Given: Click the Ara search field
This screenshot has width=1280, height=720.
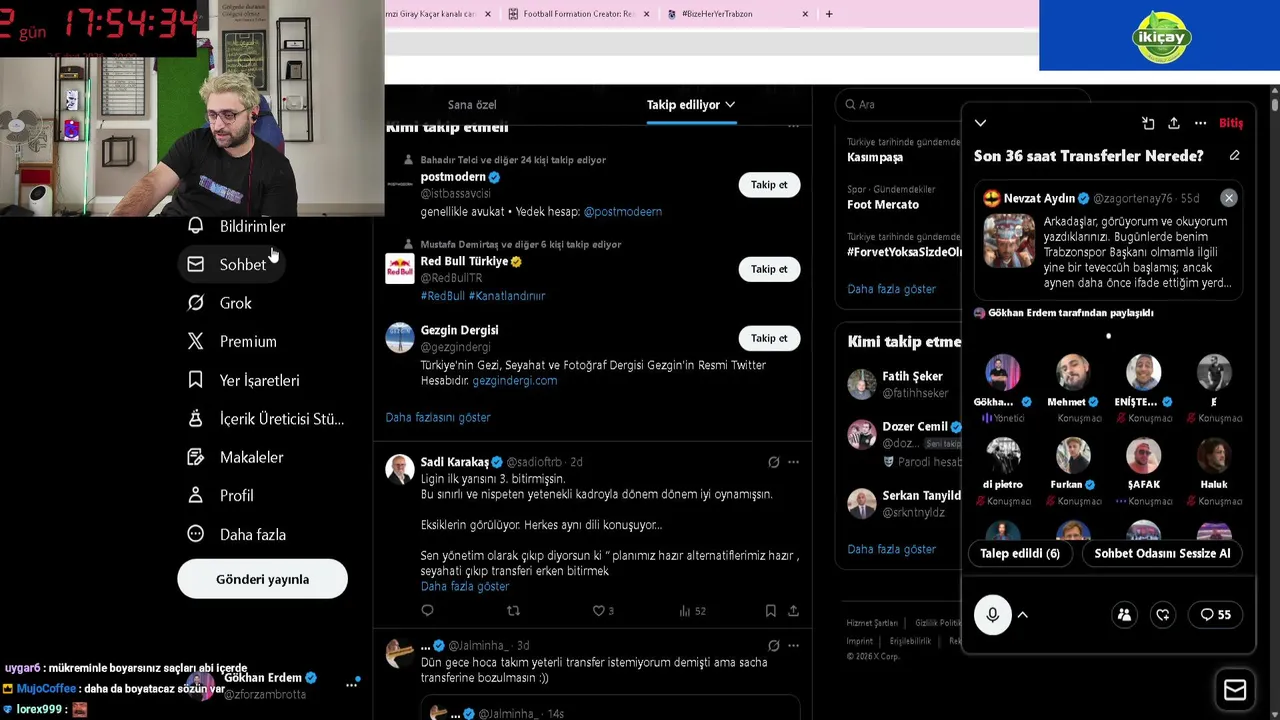Looking at the screenshot, I should [x=960, y=104].
